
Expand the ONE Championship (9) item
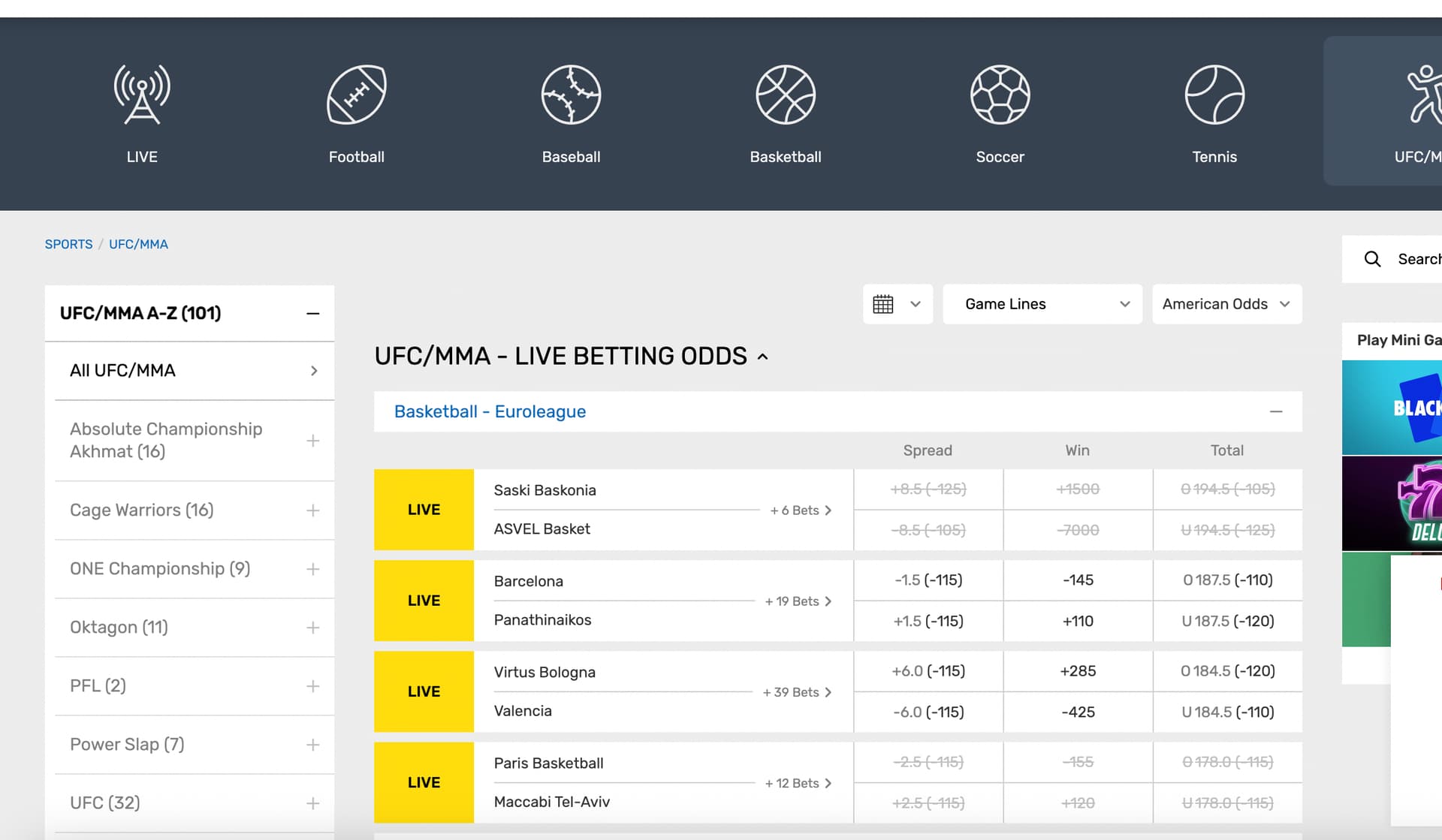coord(312,569)
